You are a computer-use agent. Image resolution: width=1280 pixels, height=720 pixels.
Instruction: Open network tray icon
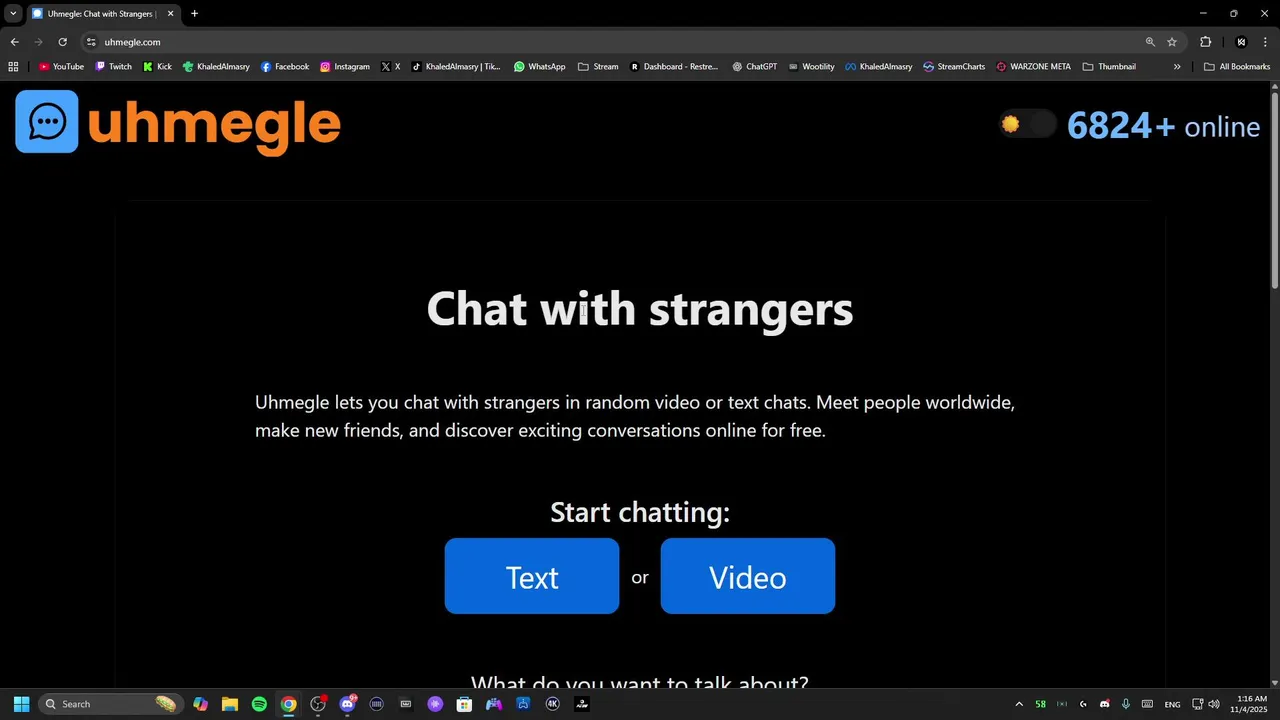coord(1198,704)
